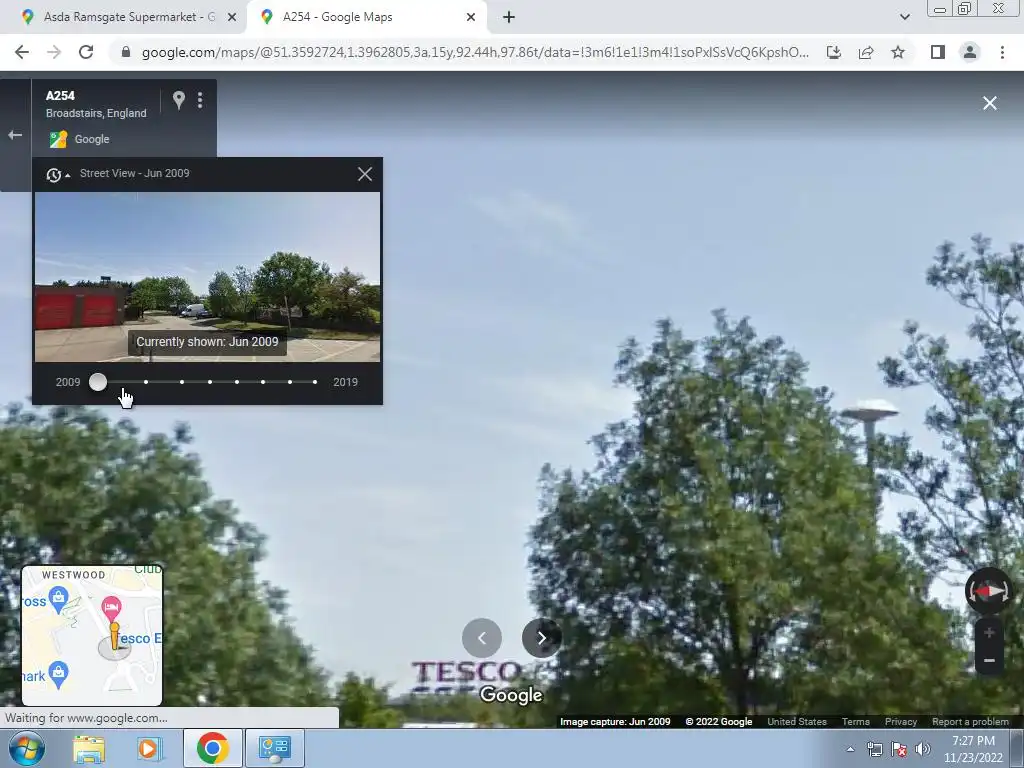
Task: Open the Action Center flag tray icon
Action: 899,749
